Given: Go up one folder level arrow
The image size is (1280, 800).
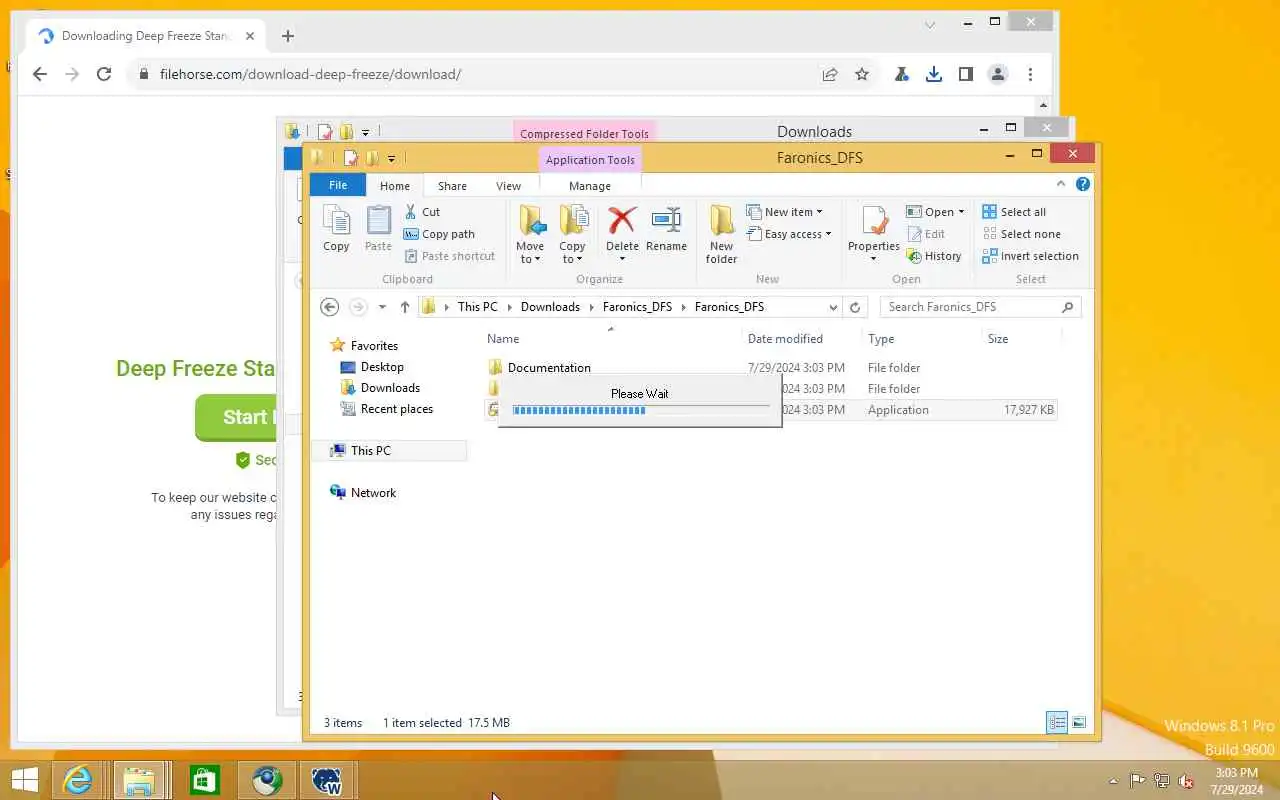Looking at the screenshot, I should pyautogui.click(x=404, y=307).
